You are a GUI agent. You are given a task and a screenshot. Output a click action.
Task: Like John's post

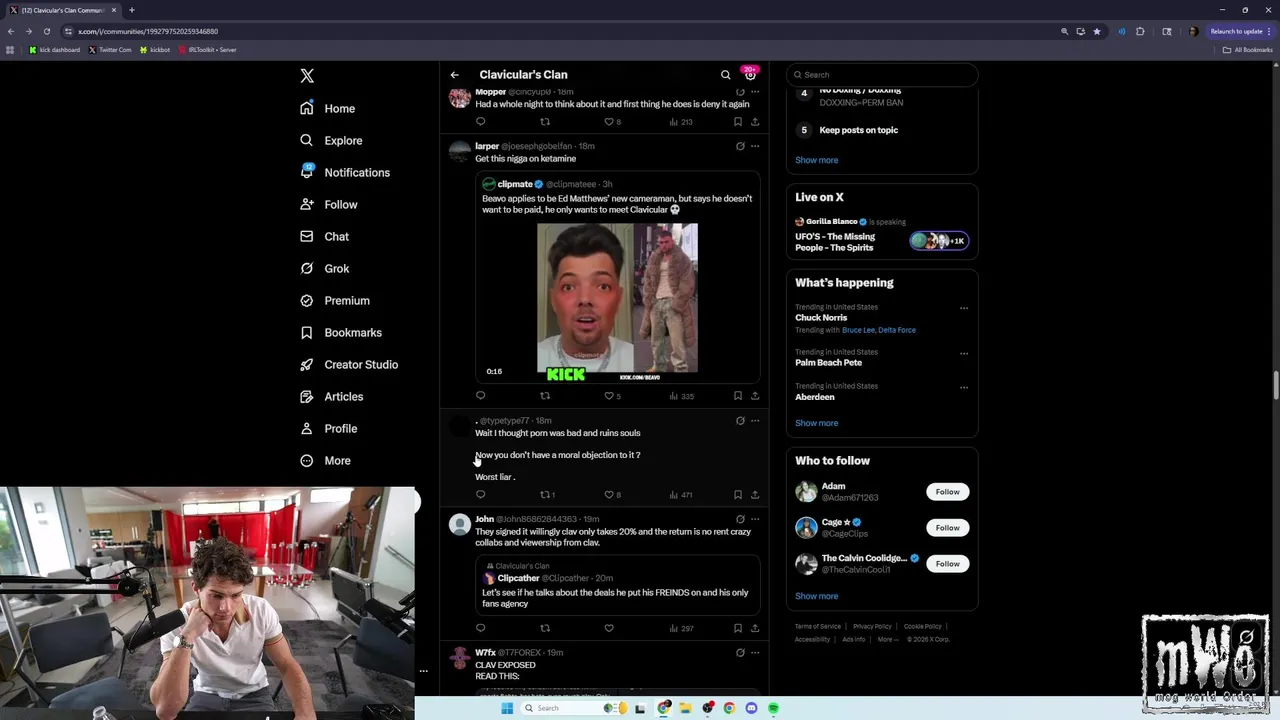(609, 628)
